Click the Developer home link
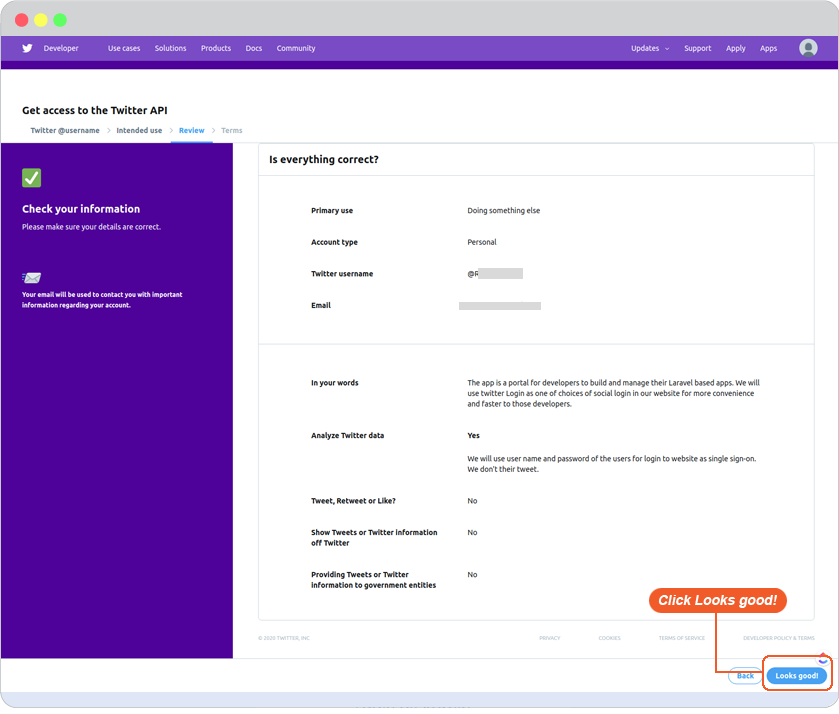 [x=61, y=48]
